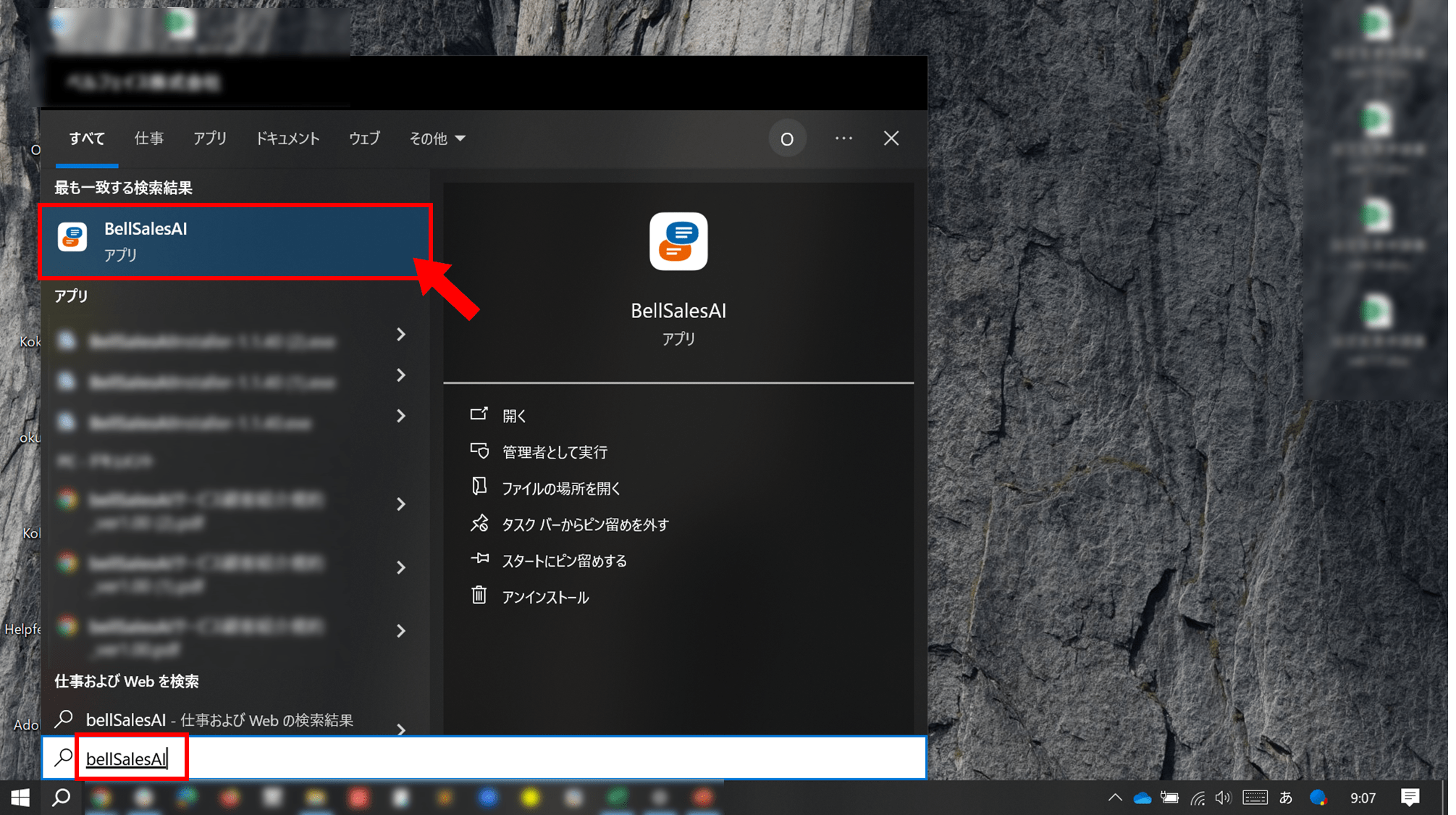The image size is (1456, 815).
Task: Click アンインストール option
Action: [545, 597]
